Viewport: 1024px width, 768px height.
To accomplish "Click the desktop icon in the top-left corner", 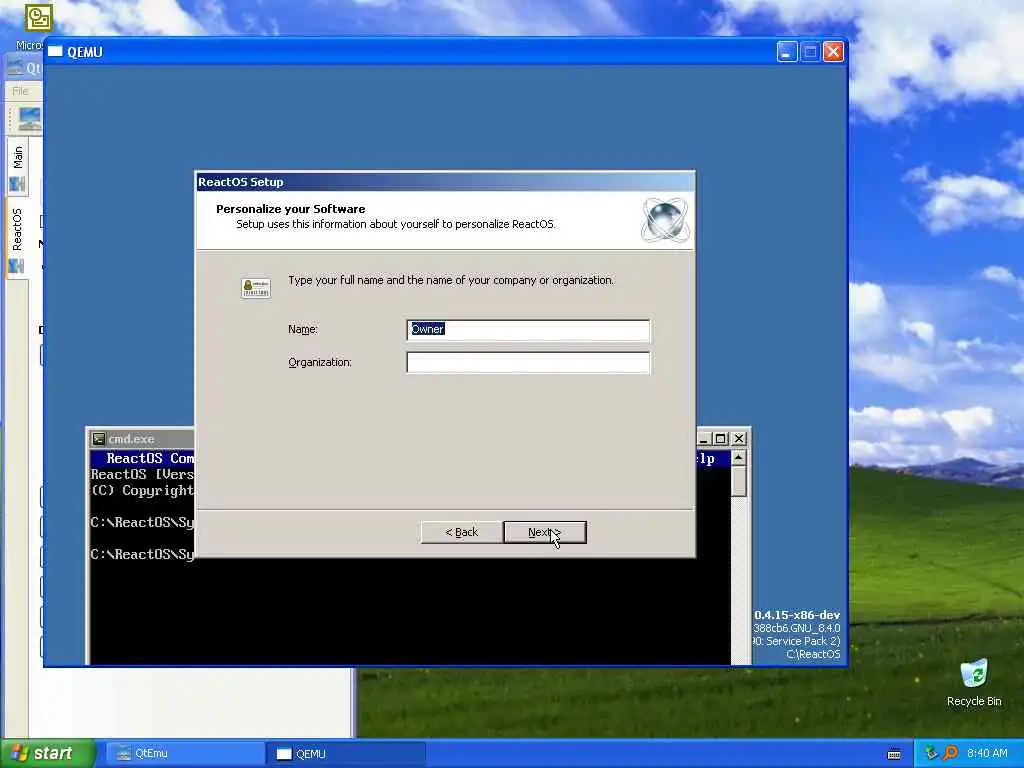I will 39,18.
